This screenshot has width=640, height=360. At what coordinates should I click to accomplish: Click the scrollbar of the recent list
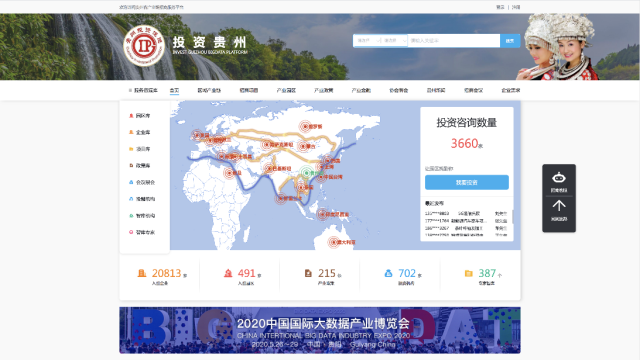[x=512, y=217]
